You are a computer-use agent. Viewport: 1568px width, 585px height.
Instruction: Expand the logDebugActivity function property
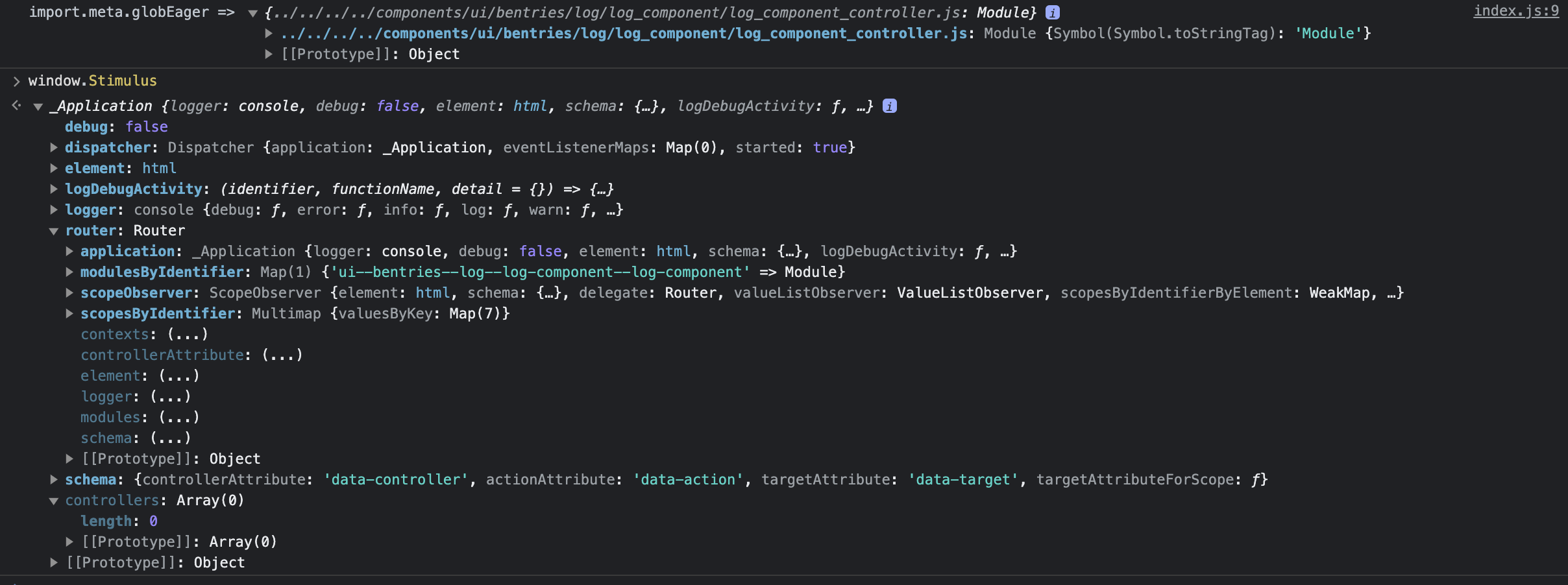[55, 189]
